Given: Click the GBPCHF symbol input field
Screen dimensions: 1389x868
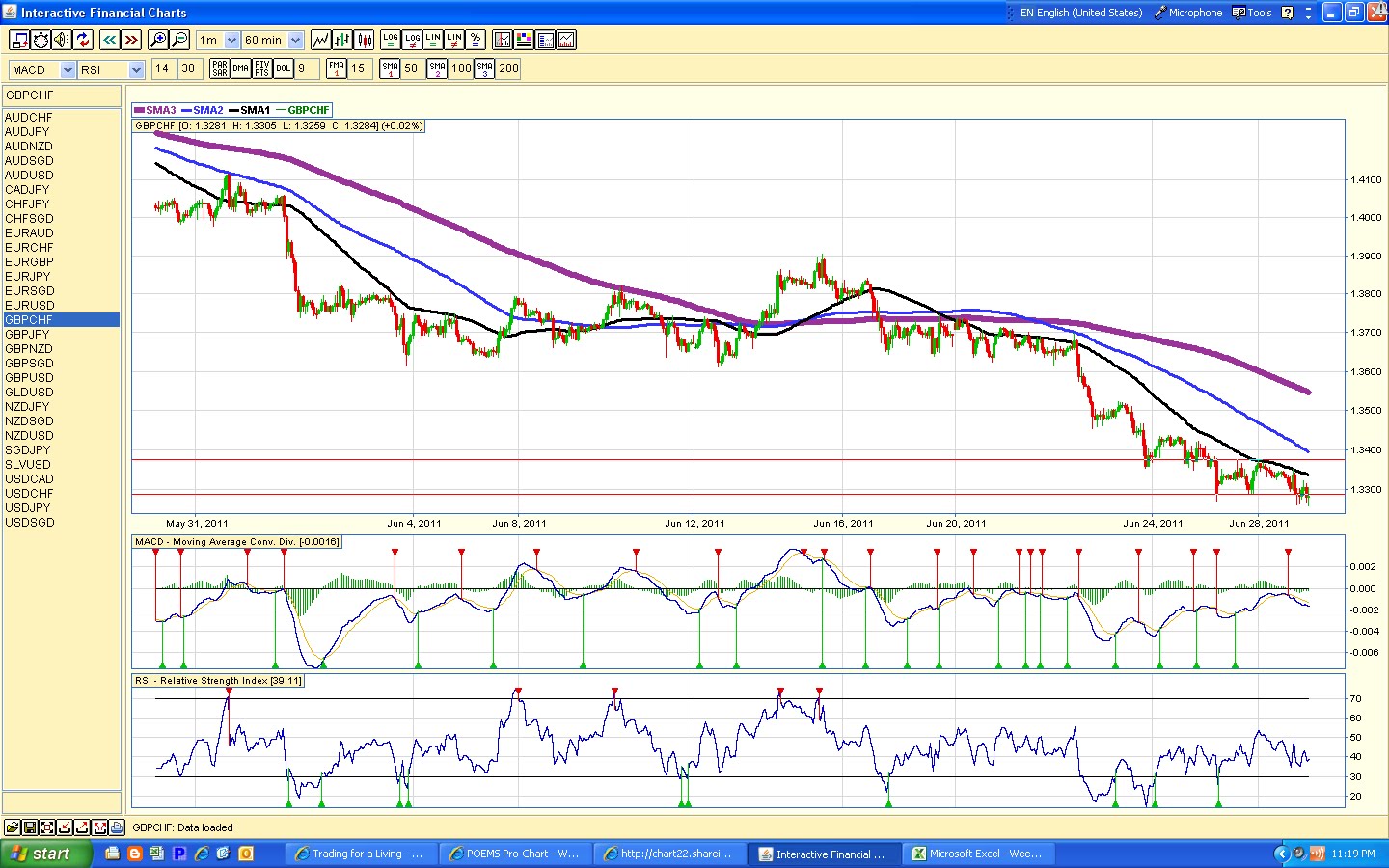Looking at the screenshot, I should (62, 95).
